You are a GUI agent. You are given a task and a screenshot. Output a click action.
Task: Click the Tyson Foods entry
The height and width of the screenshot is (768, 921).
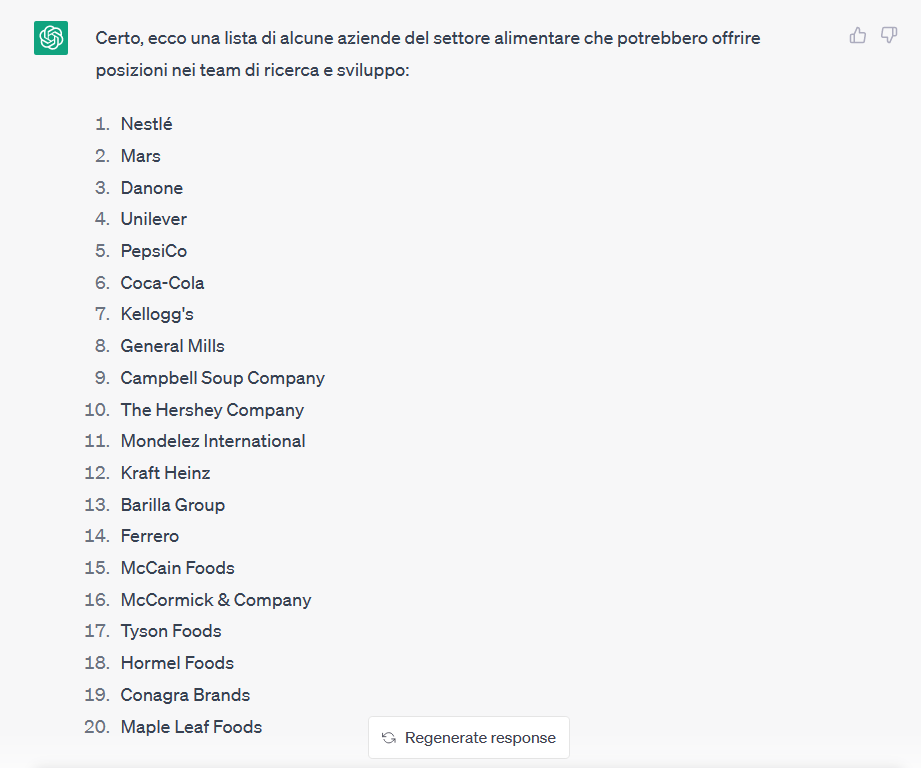pyautogui.click(x=171, y=631)
